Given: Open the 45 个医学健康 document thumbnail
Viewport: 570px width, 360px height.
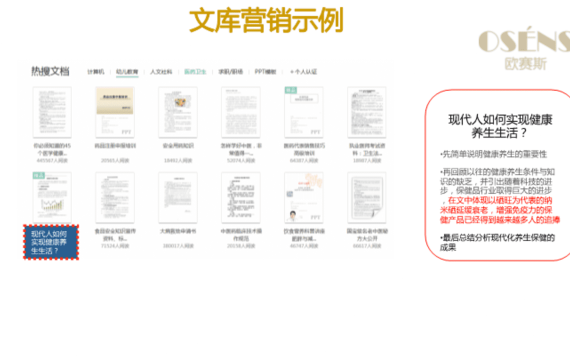Looking at the screenshot, I should (x=52, y=112).
